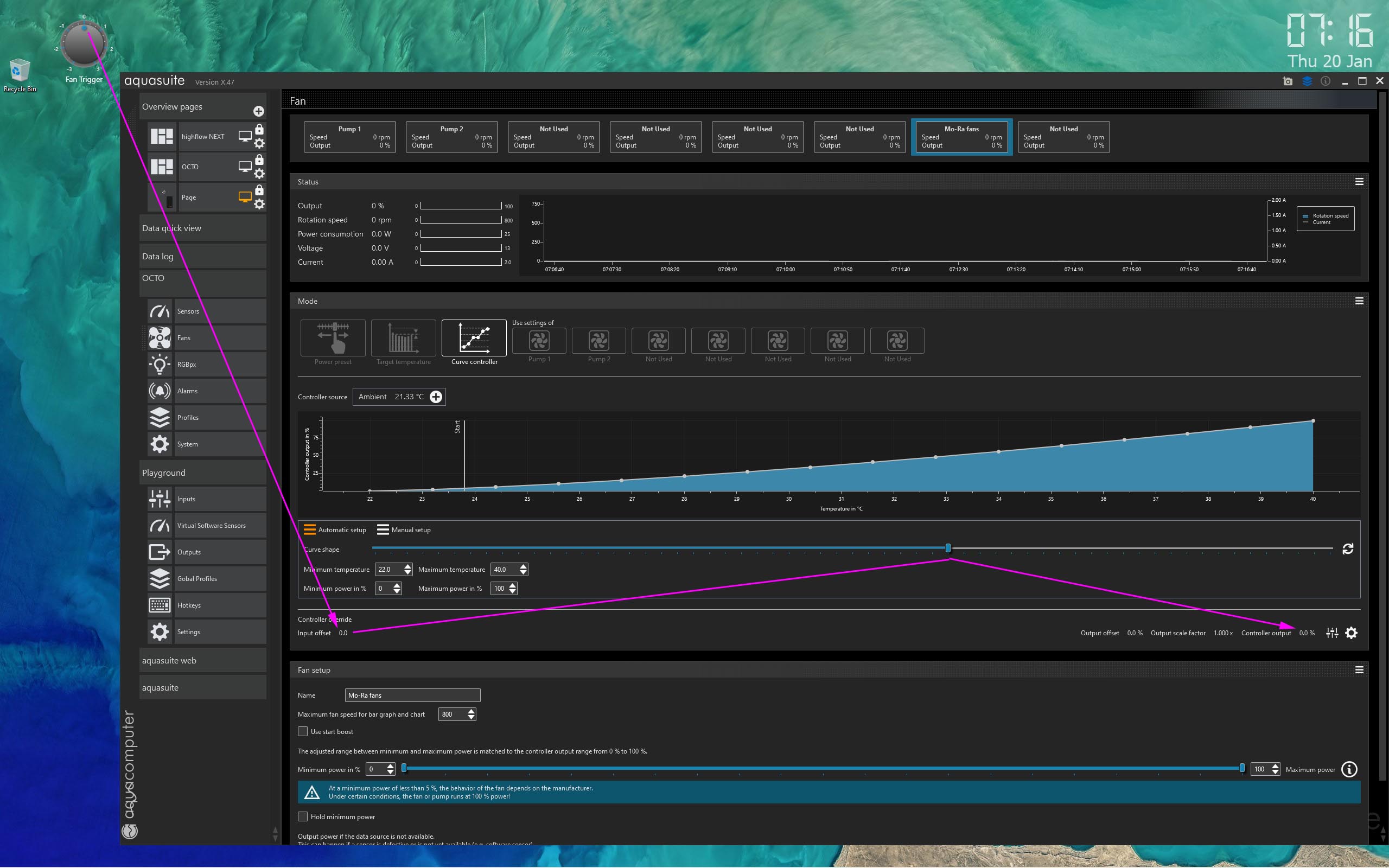Image resolution: width=1389 pixels, height=868 pixels.
Task: Open the Status panel hamburger menu
Action: 1359,181
